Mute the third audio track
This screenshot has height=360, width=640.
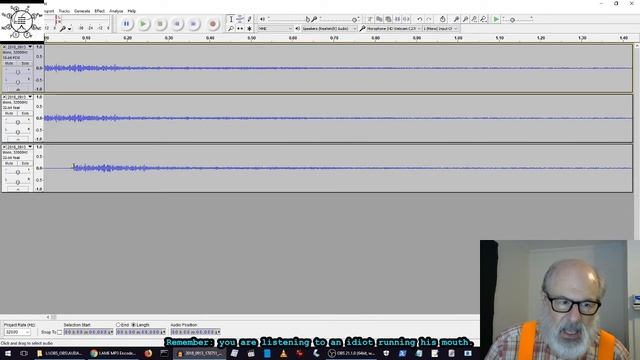click(9, 163)
